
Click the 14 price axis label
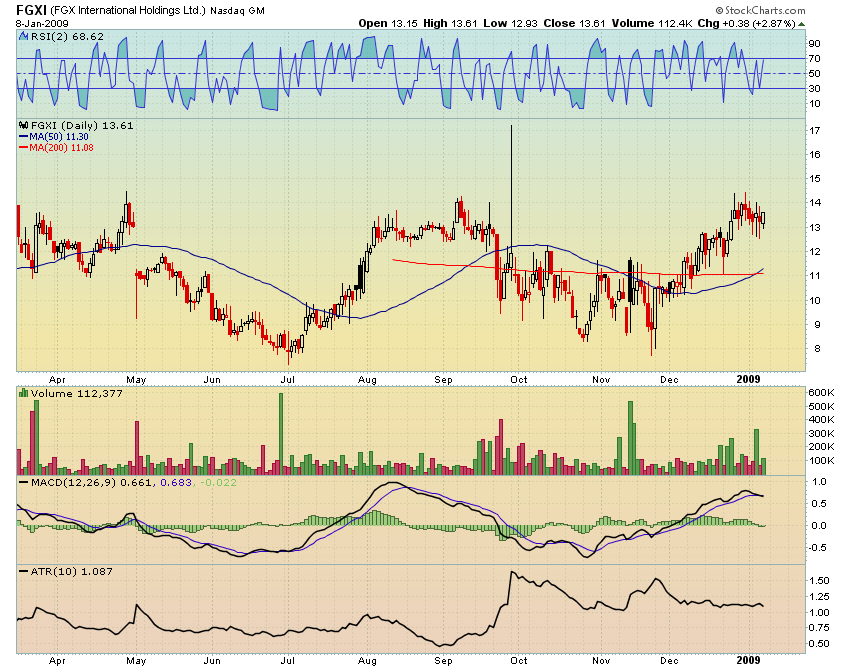pos(814,203)
